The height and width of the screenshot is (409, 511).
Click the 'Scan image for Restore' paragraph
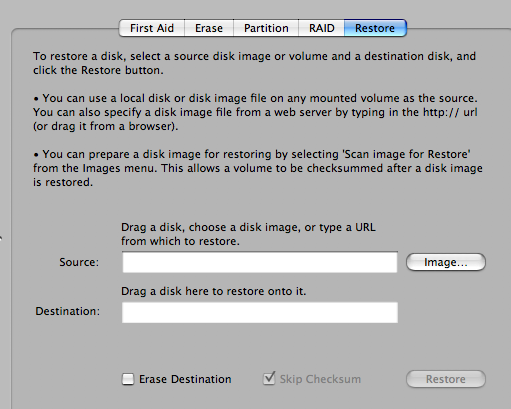(x=258, y=168)
